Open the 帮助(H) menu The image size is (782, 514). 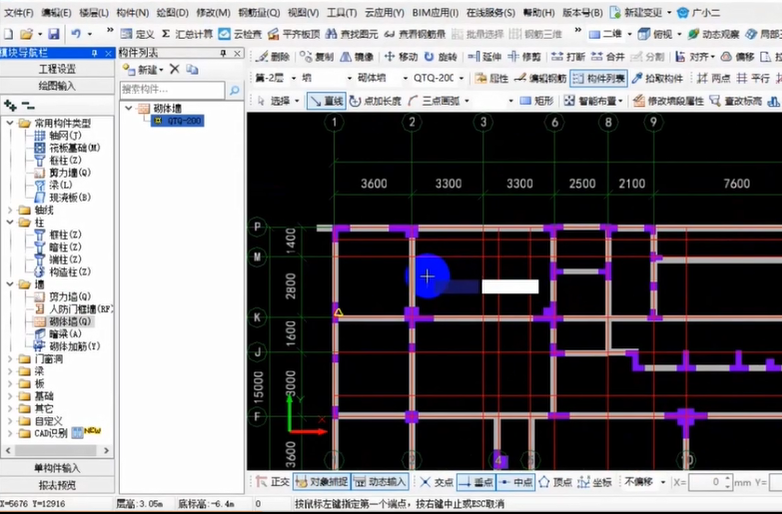pos(539,12)
